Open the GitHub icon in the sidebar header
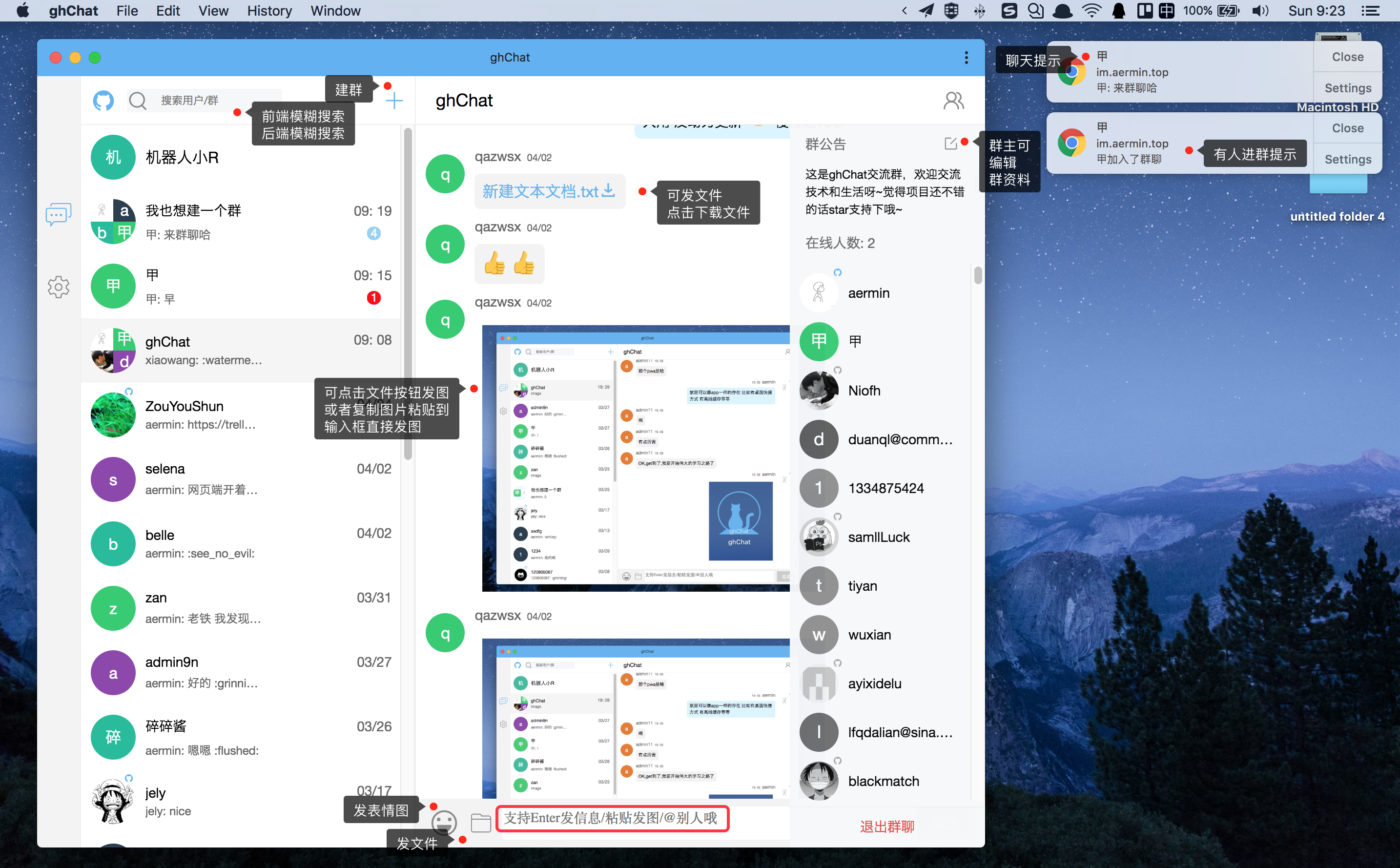This screenshot has width=1400, height=868. (103, 101)
